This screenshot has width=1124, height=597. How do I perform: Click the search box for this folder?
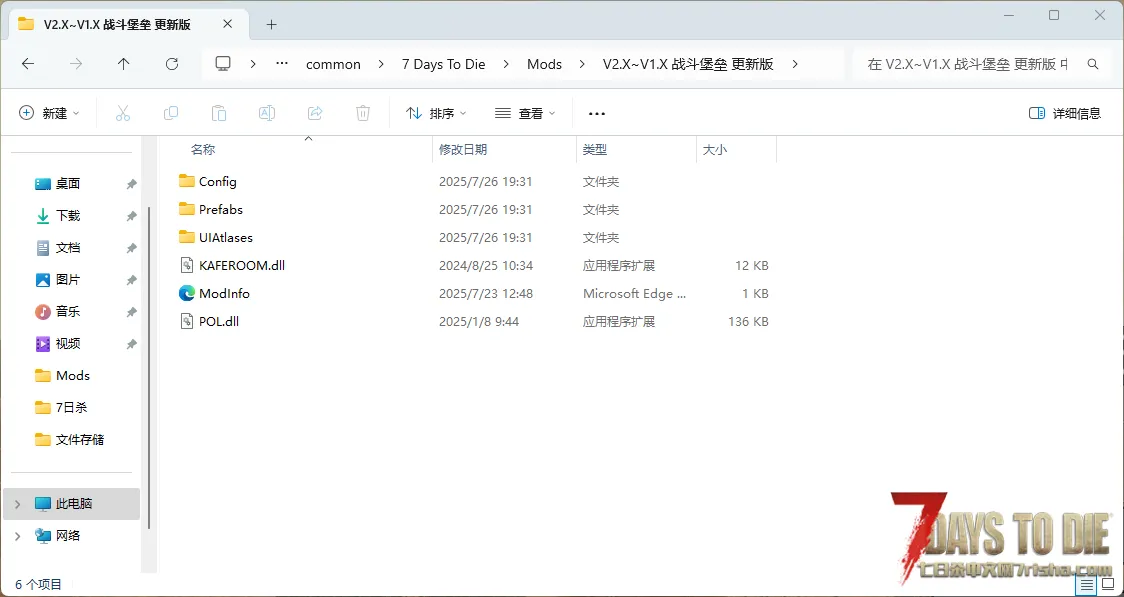(967, 64)
